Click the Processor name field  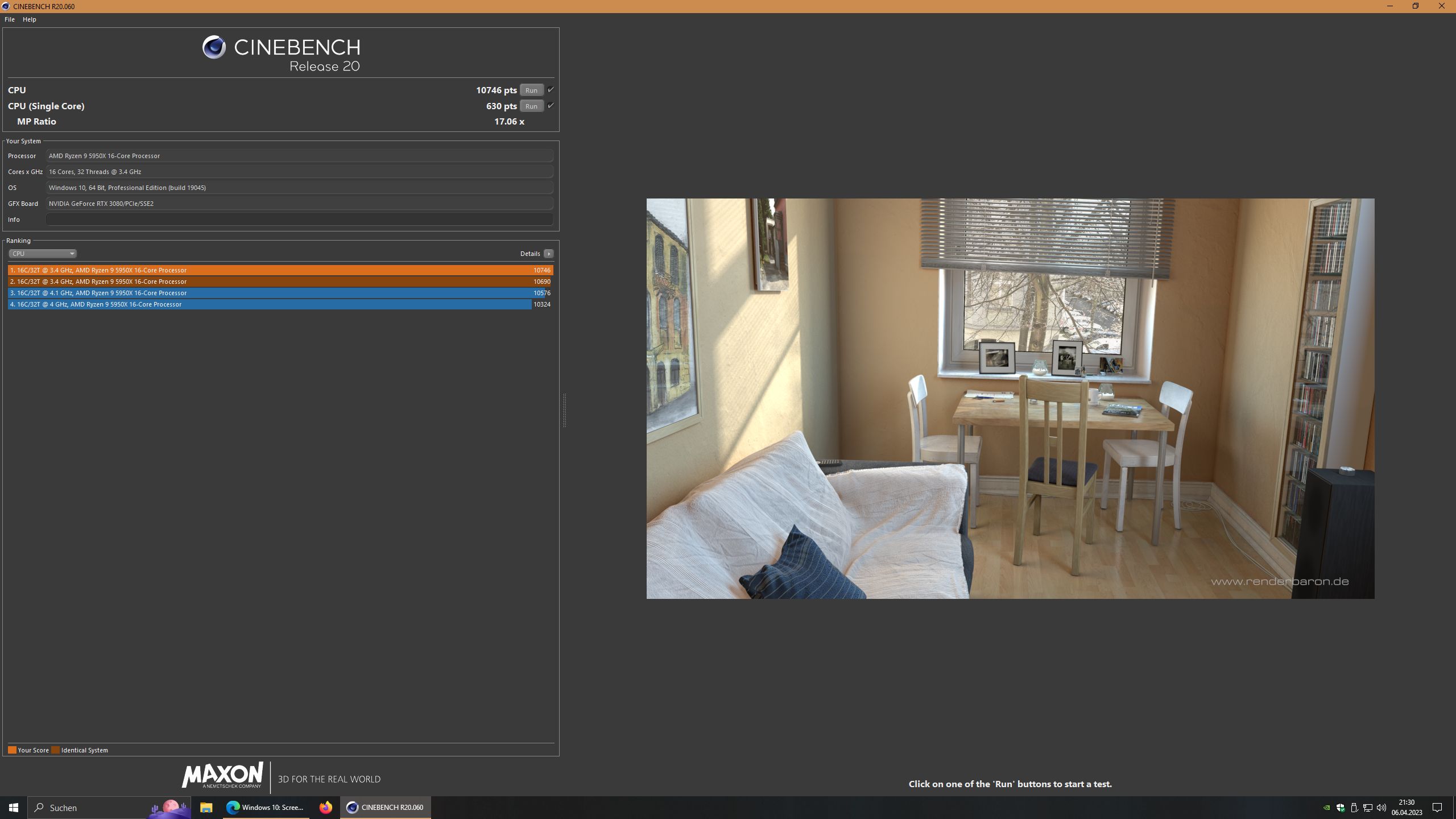[x=300, y=156]
